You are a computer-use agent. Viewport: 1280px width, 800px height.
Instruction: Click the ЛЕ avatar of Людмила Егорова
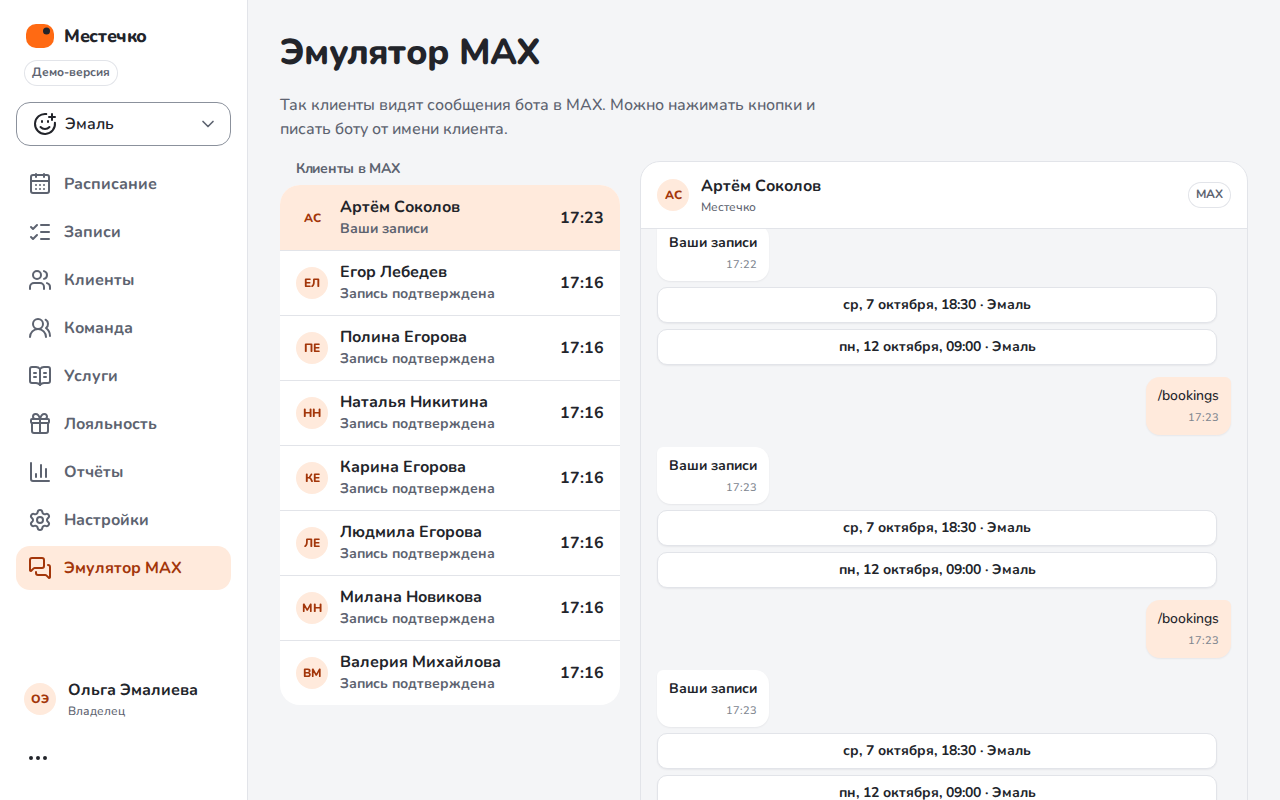(x=312, y=543)
